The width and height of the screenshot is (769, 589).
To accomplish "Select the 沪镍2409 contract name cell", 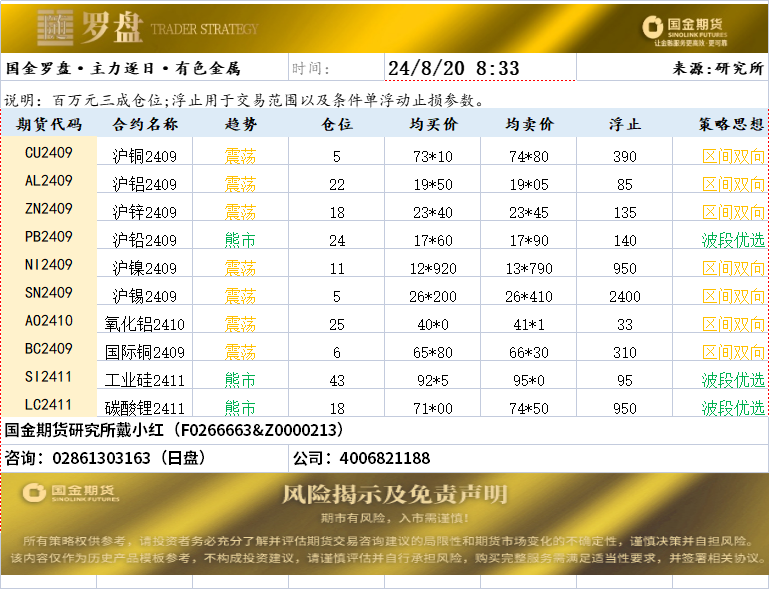I will 145,263.
